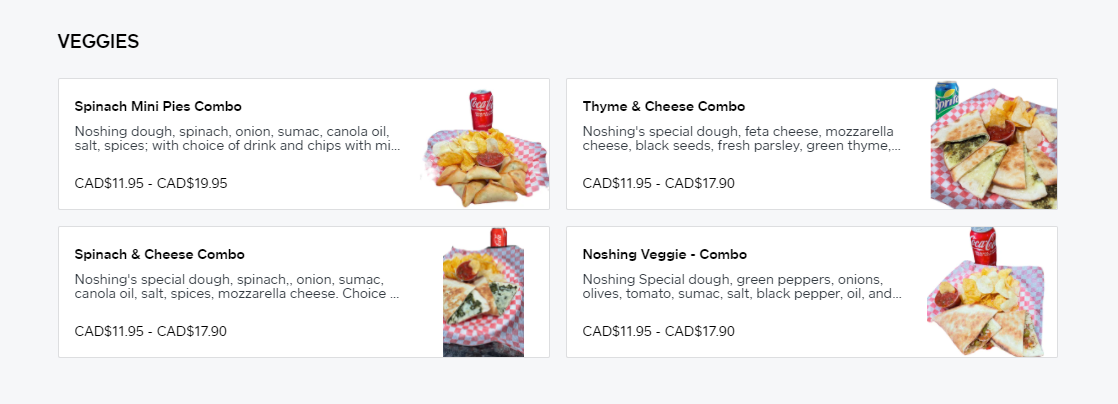Click the Coca-Cola can in Spinach Mini Pies photo
Viewport: 1118px width, 404px height.
tap(482, 110)
